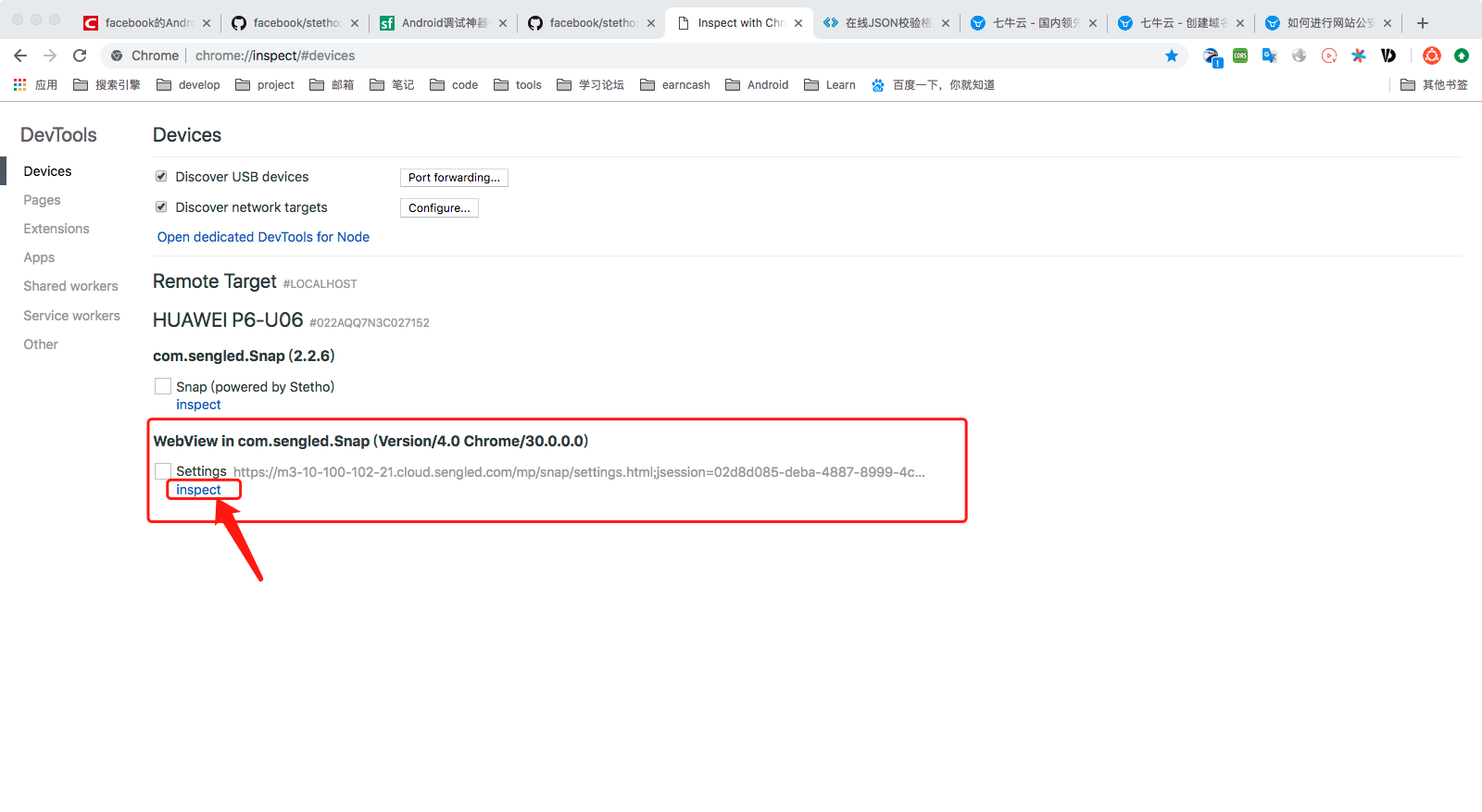Viewport: 1482px width, 812px height.
Task: Expand the 邮箱 bookmark folder
Action: click(x=332, y=85)
